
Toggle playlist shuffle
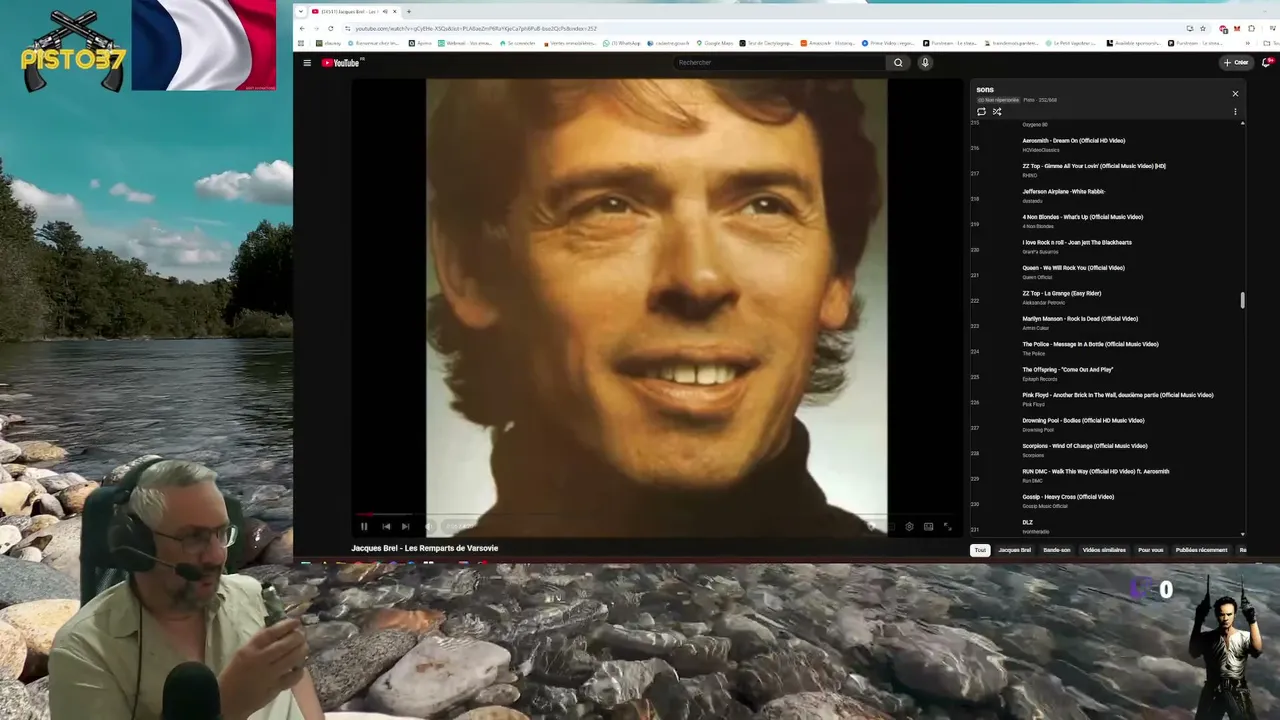[997, 111]
